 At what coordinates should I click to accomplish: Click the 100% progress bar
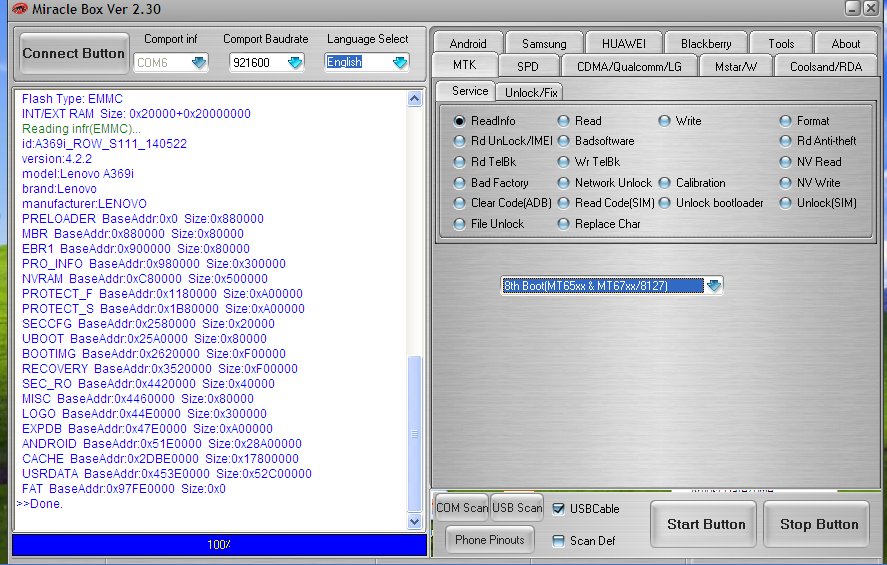point(219,545)
